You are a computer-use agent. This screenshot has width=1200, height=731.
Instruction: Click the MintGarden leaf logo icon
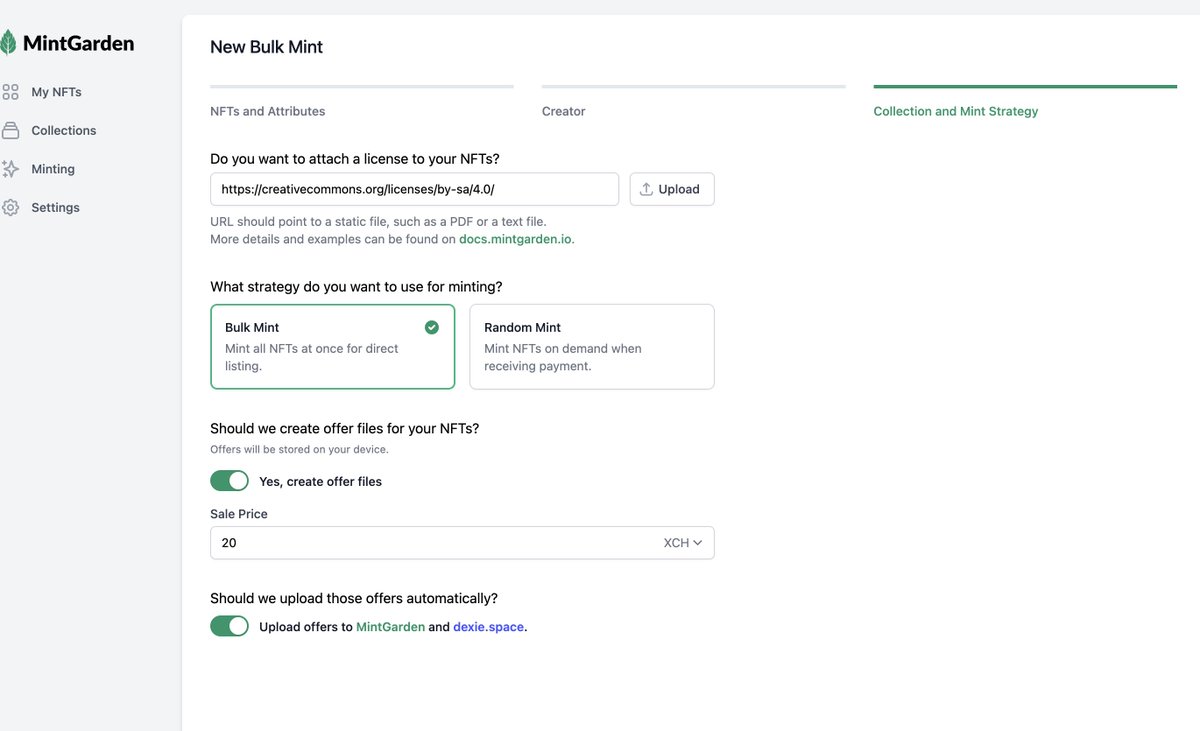click(8, 43)
